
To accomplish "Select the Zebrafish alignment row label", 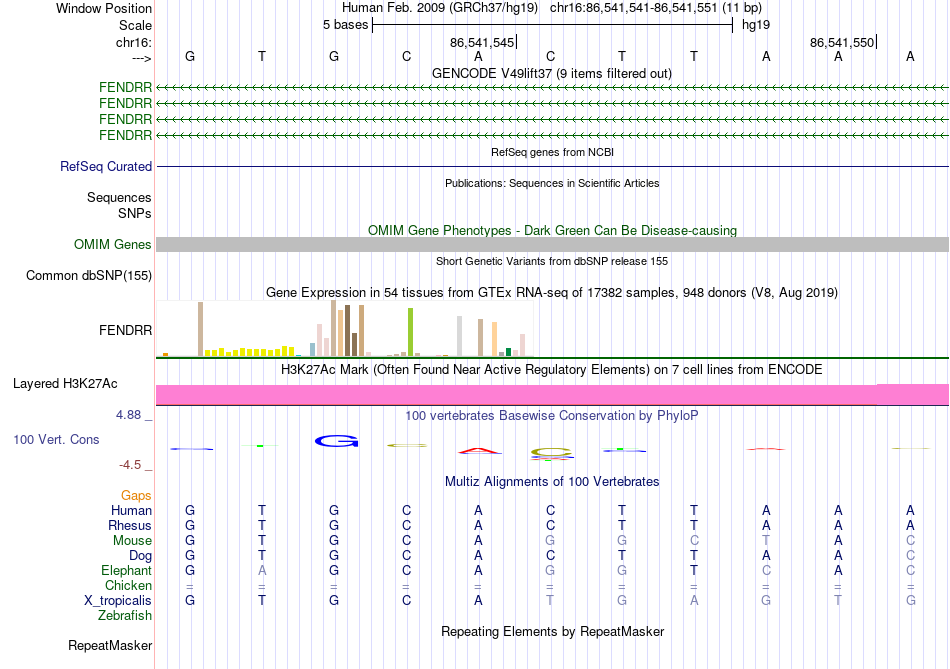I will tap(125, 616).
